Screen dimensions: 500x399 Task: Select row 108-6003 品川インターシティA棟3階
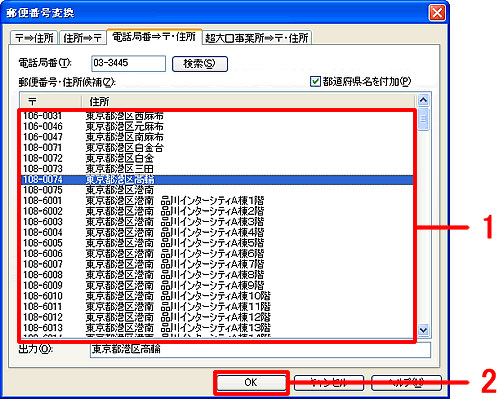217,222
